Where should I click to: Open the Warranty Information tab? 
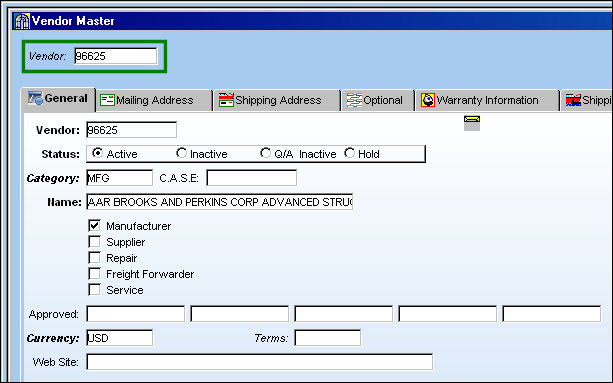point(487,100)
